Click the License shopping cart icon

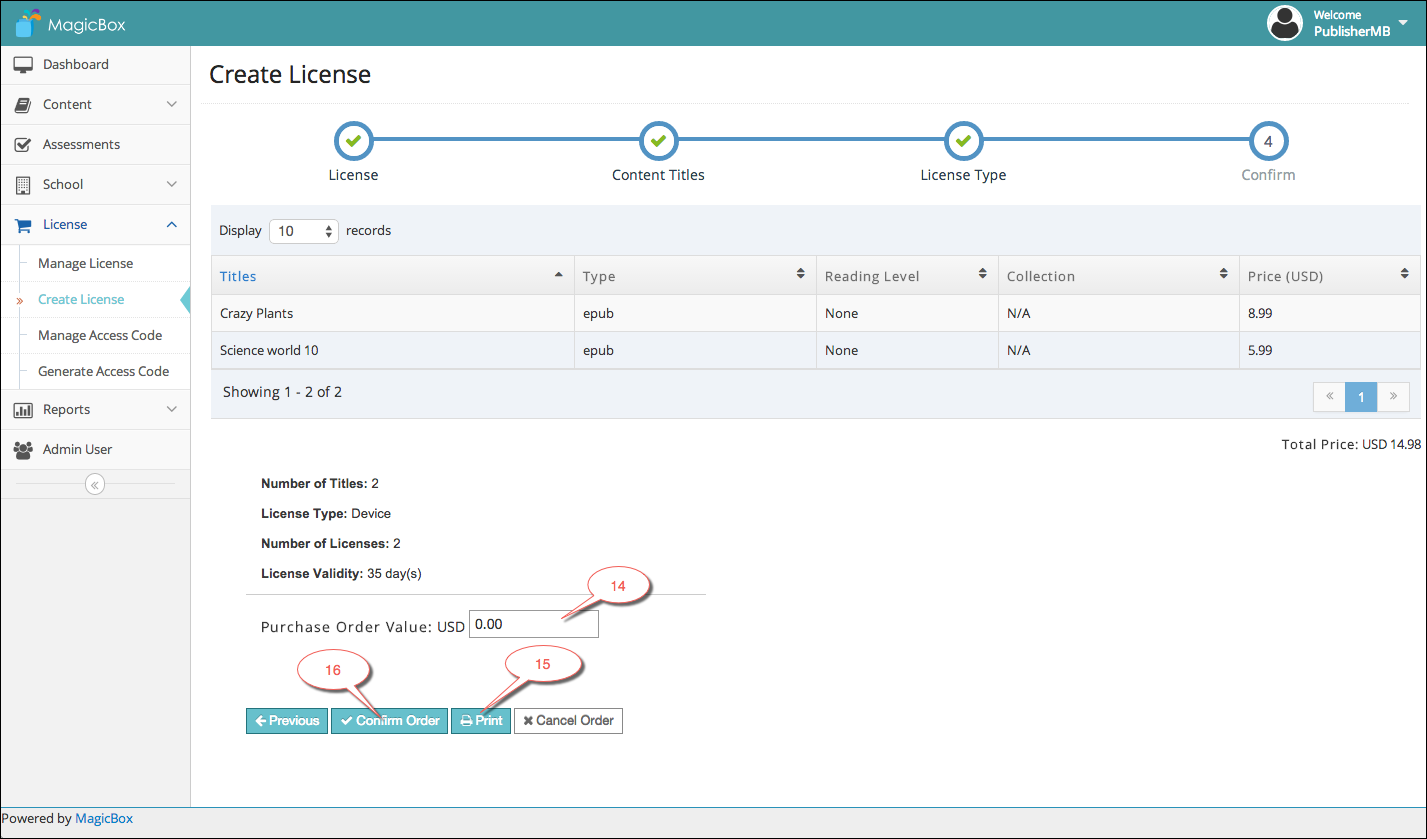(23, 225)
